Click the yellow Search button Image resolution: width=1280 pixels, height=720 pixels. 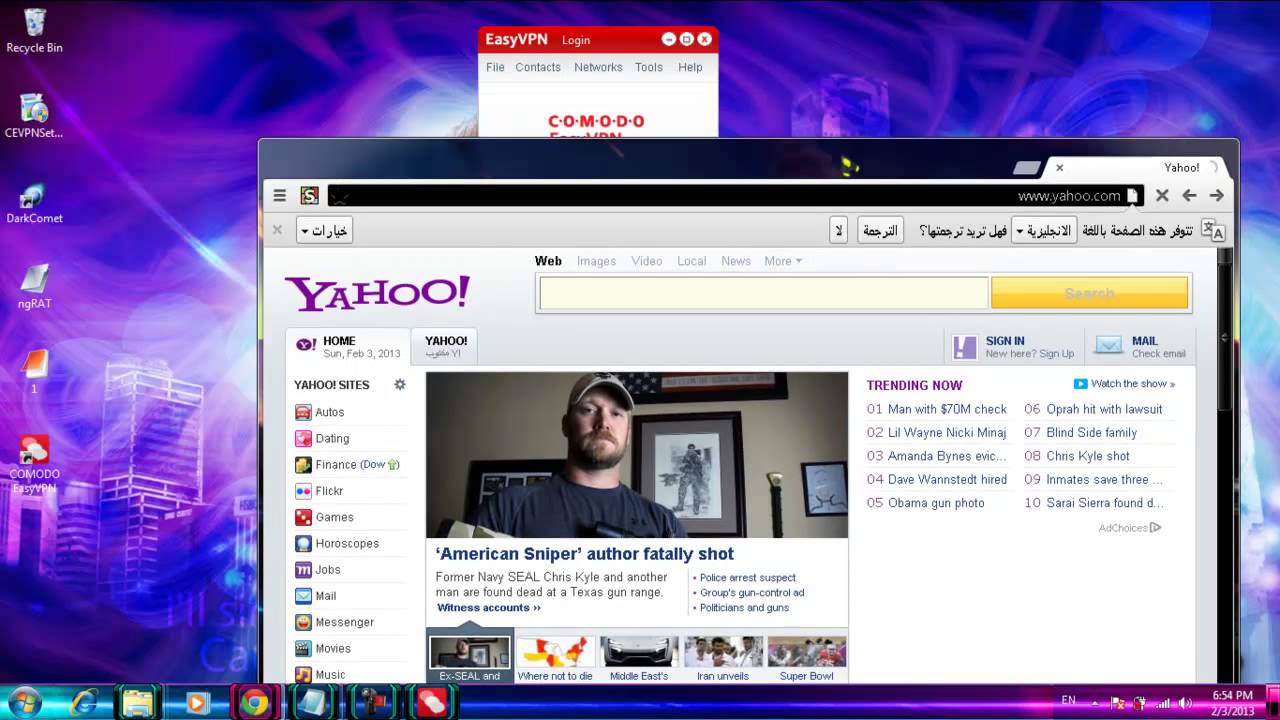(1089, 293)
